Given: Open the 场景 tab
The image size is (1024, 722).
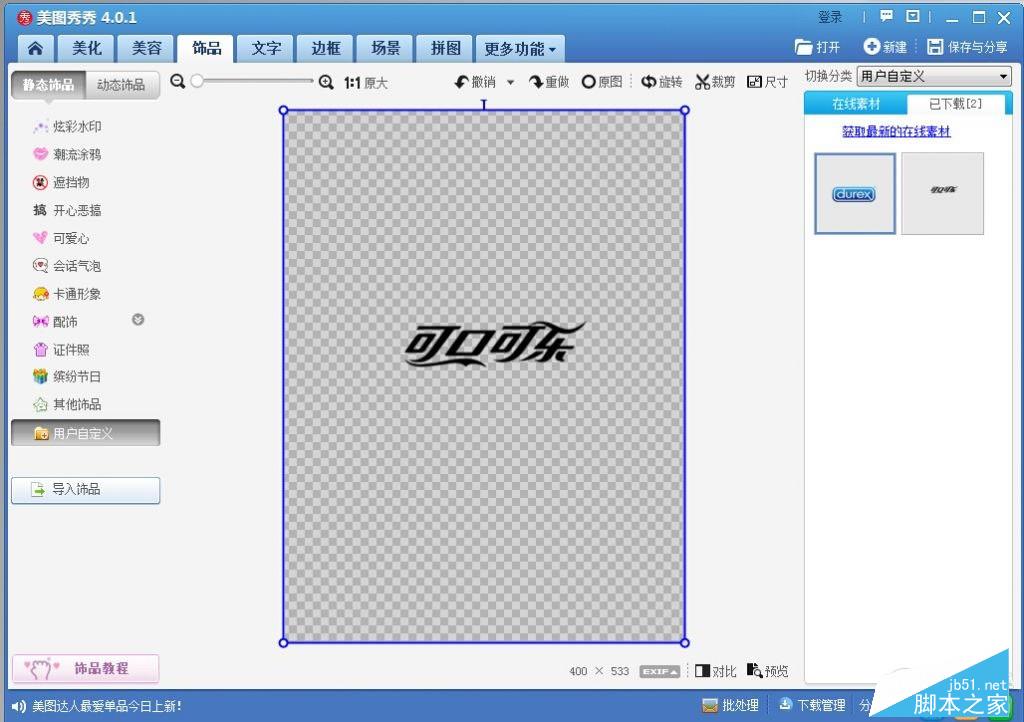Looking at the screenshot, I should point(385,48).
